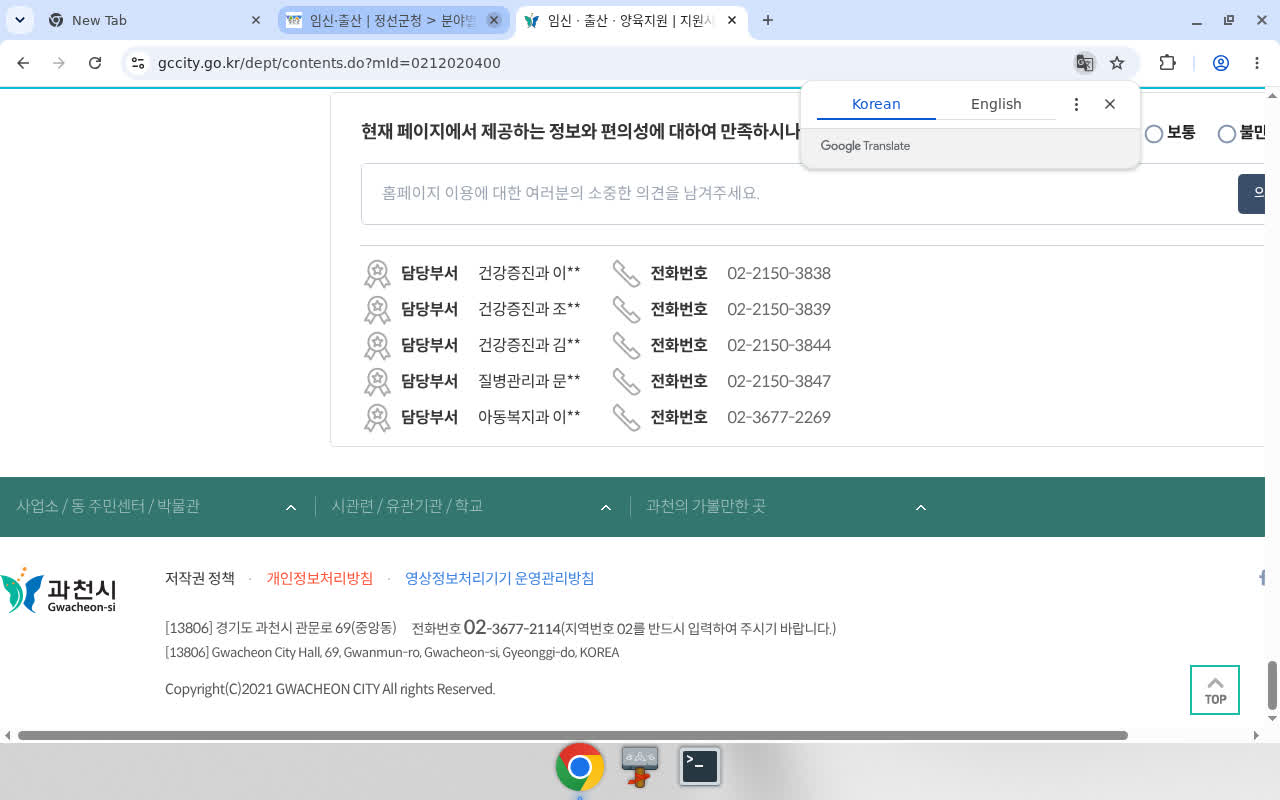This screenshot has height=800, width=1280.
Task: Open the Chrome profile avatar icon
Action: [x=1220, y=63]
